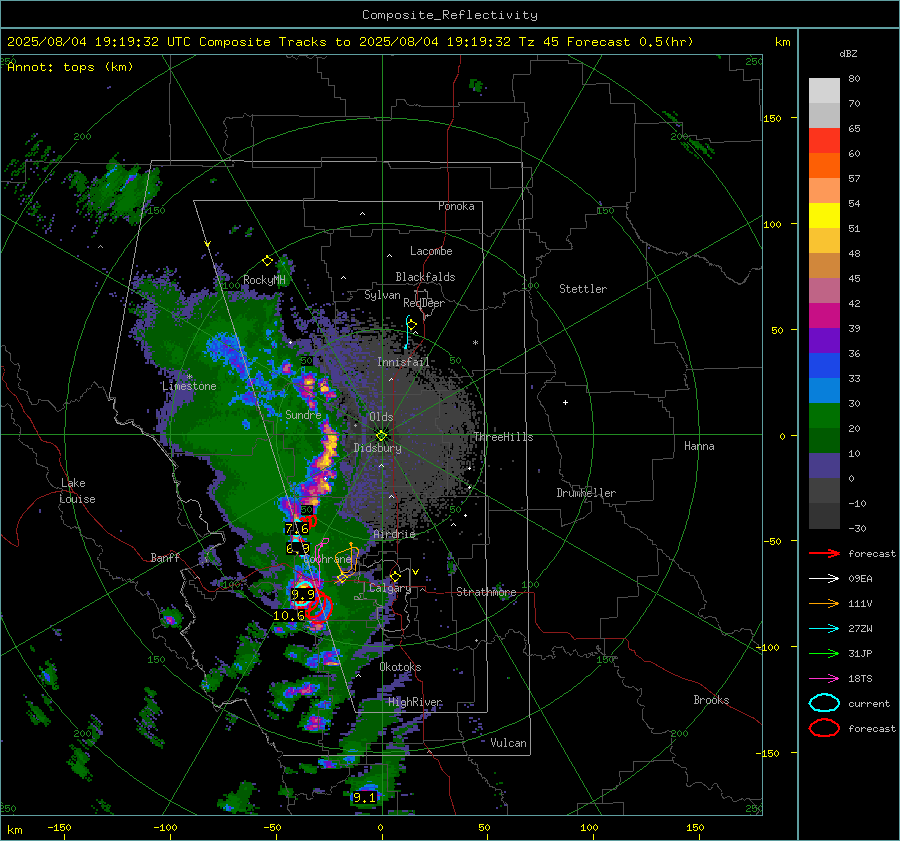The image size is (900, 841).
Task: Click the yellow diamond on the cyan track near RedDeer
Action: pyautogui.click(x=412, y=325)
